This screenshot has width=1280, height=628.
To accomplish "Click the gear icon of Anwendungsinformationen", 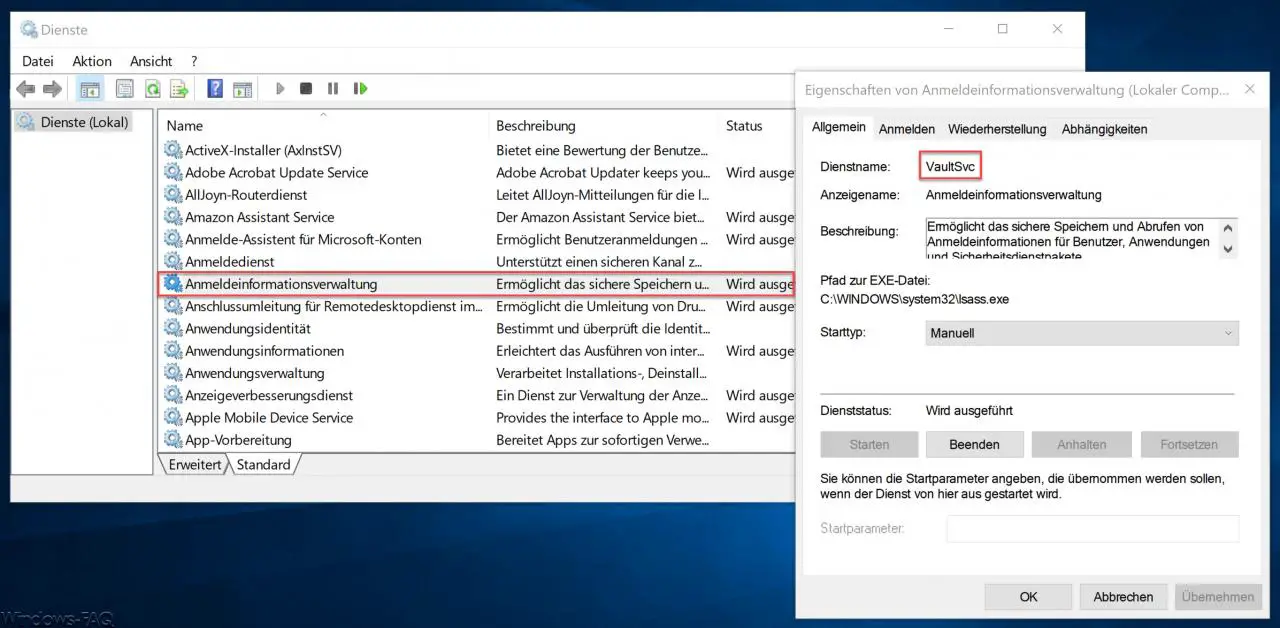I will point(173,351).
